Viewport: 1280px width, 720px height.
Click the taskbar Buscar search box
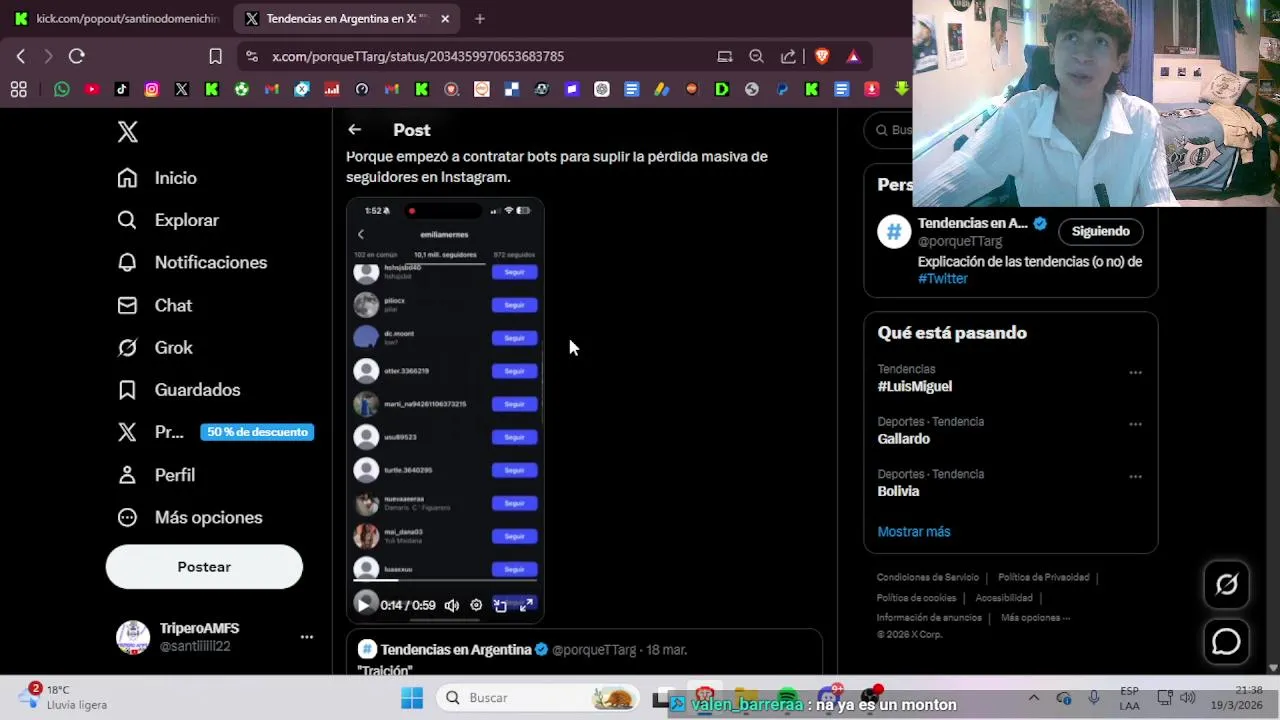(538, 698)
